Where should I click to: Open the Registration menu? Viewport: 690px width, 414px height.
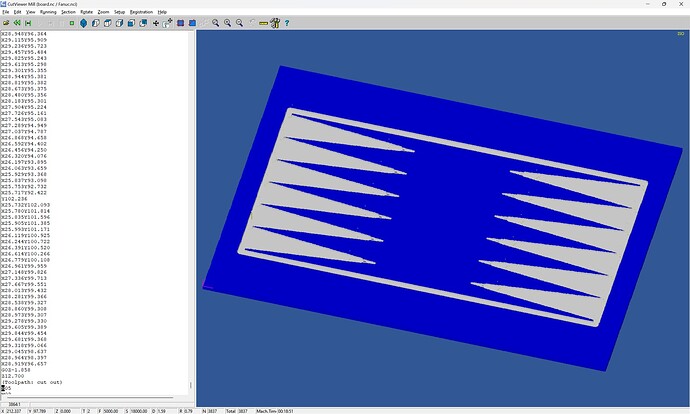pos(141,12)
